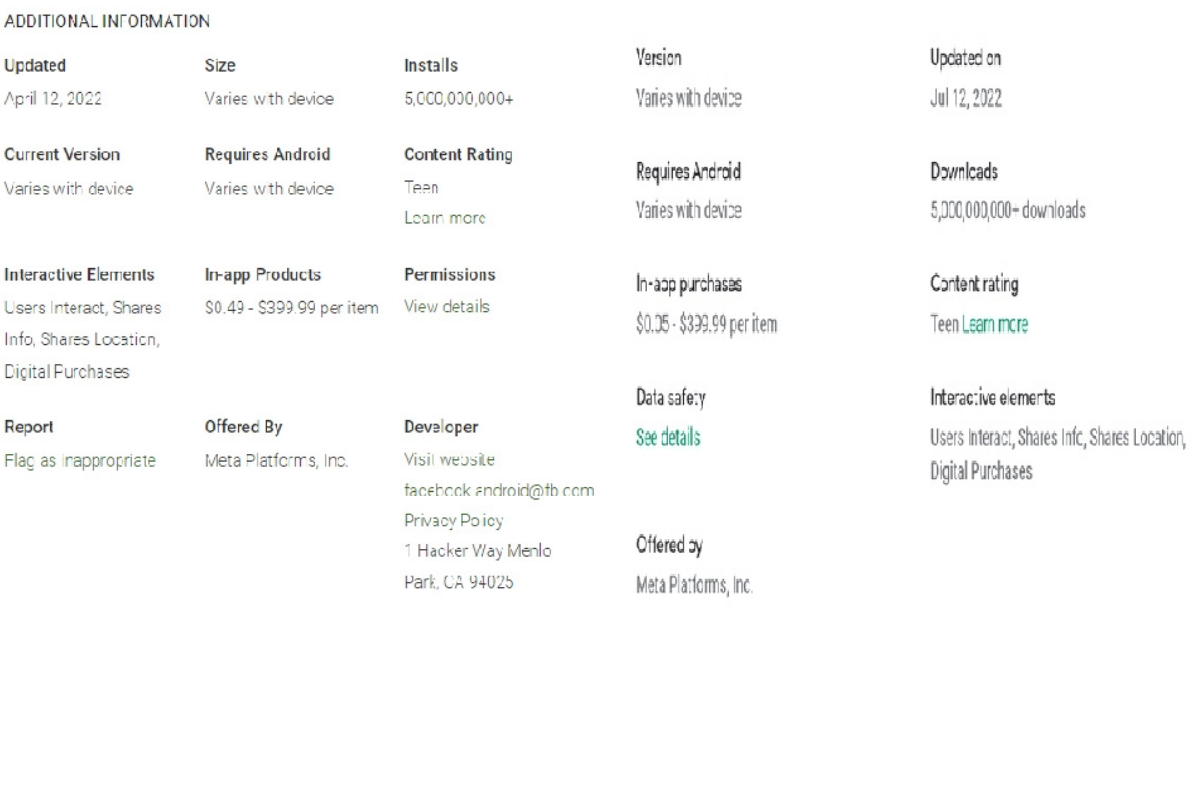Click the 5,000,000,000+ downloads text
Image resolution: width=1200 pixels, height=800 pixels.
coord(1008,211)
